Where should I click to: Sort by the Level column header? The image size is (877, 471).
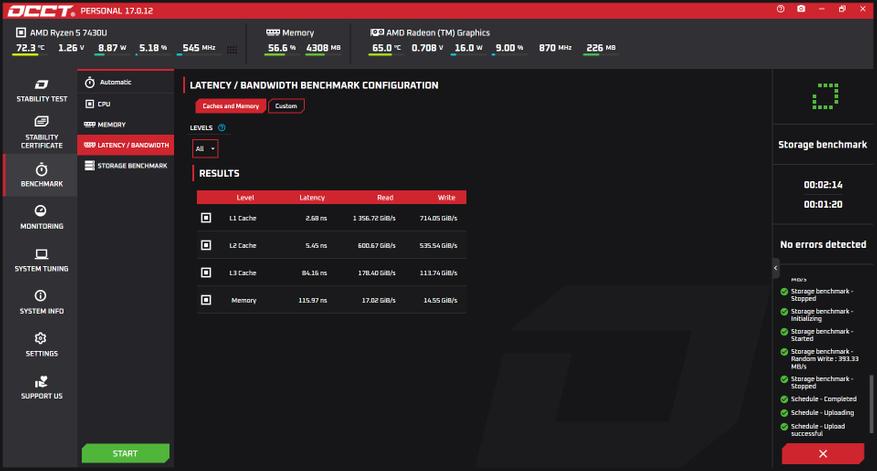(x=245, y=197)
